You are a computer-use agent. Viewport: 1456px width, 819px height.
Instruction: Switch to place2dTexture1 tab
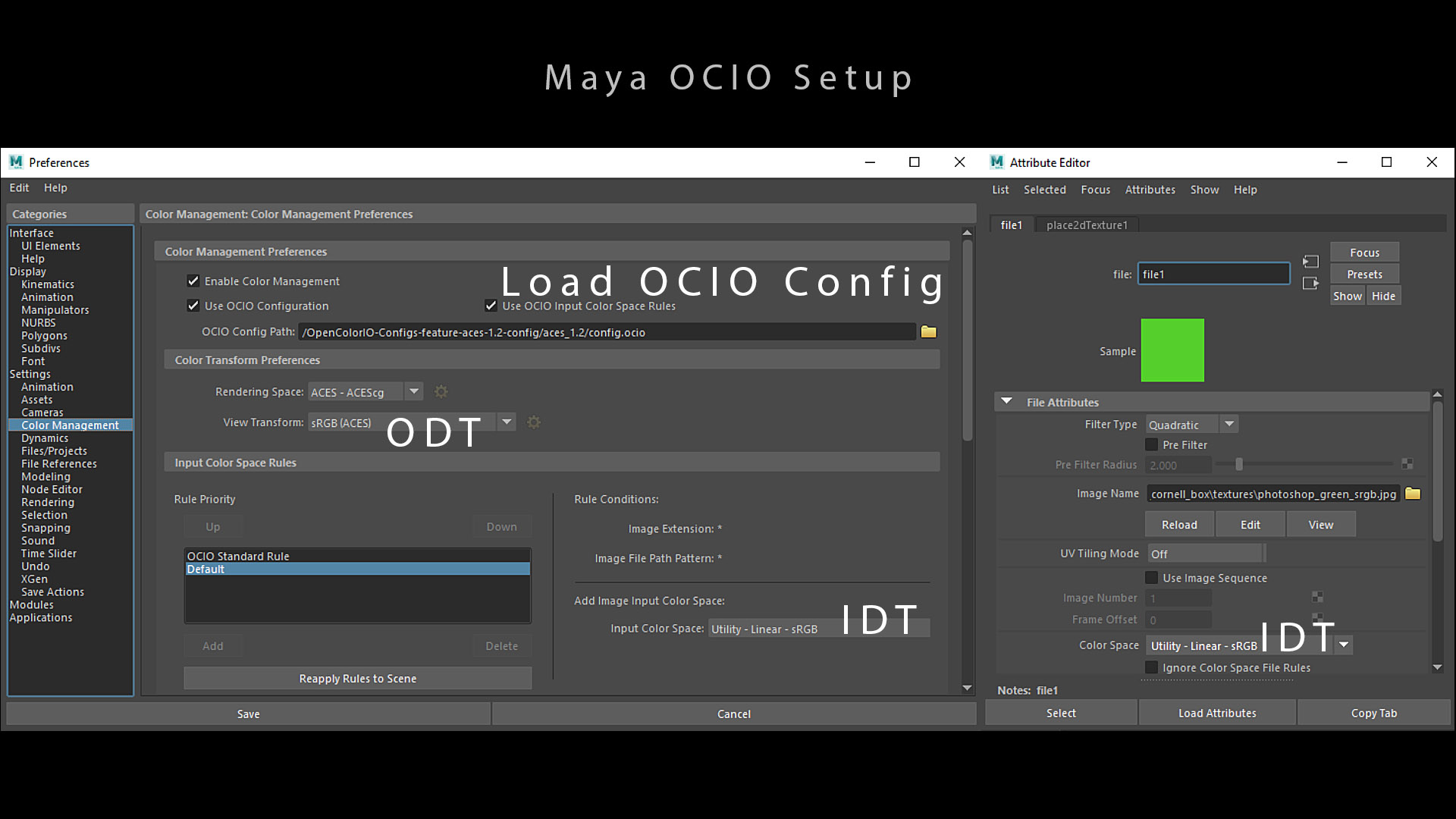coord(1086,225)
